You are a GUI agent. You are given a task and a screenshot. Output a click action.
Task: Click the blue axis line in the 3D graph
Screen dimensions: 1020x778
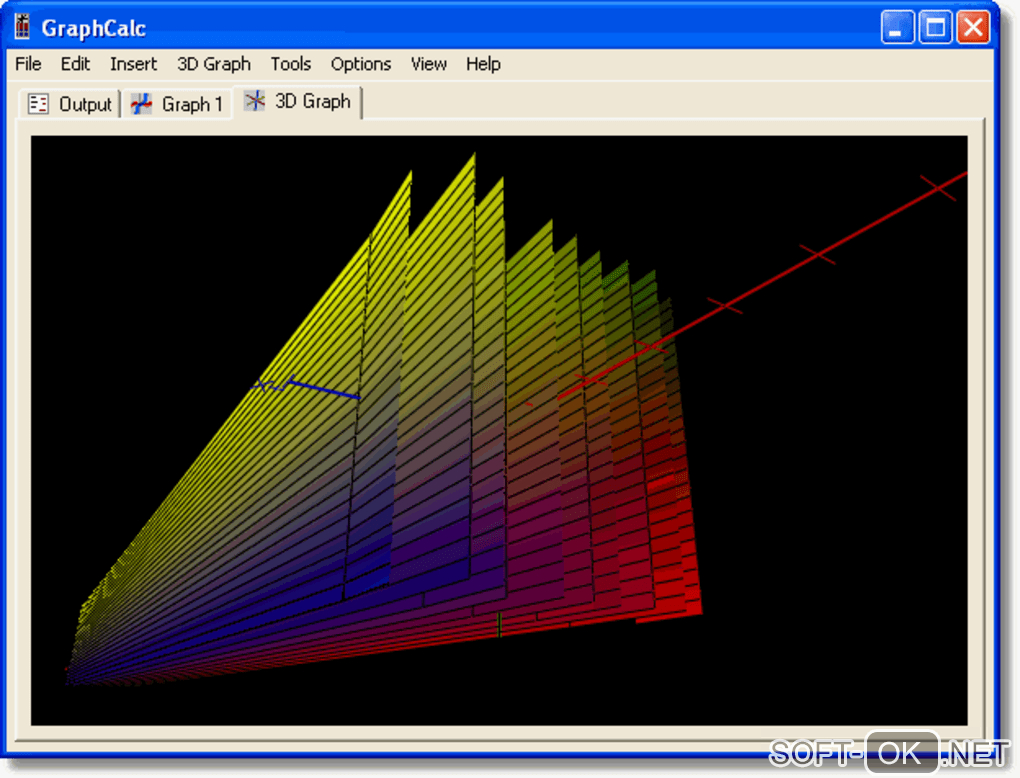click(325, 389)
